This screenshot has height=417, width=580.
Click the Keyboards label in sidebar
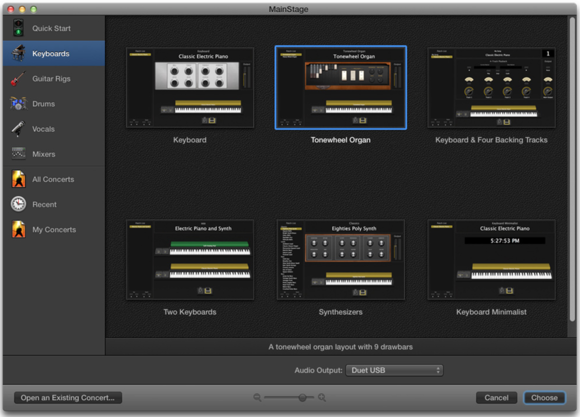pos(51,54)
